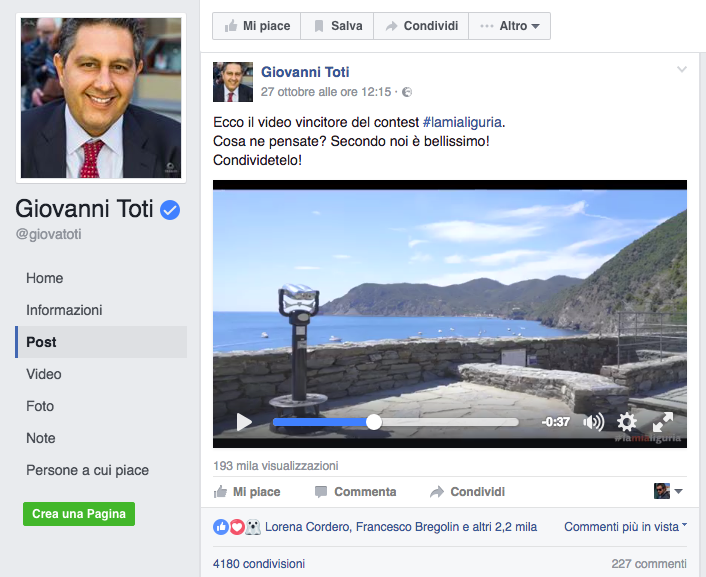Image resolution: width=706 pixels, height=577 pixels.
Task: Go to the Home section
Action: [45, 278]
